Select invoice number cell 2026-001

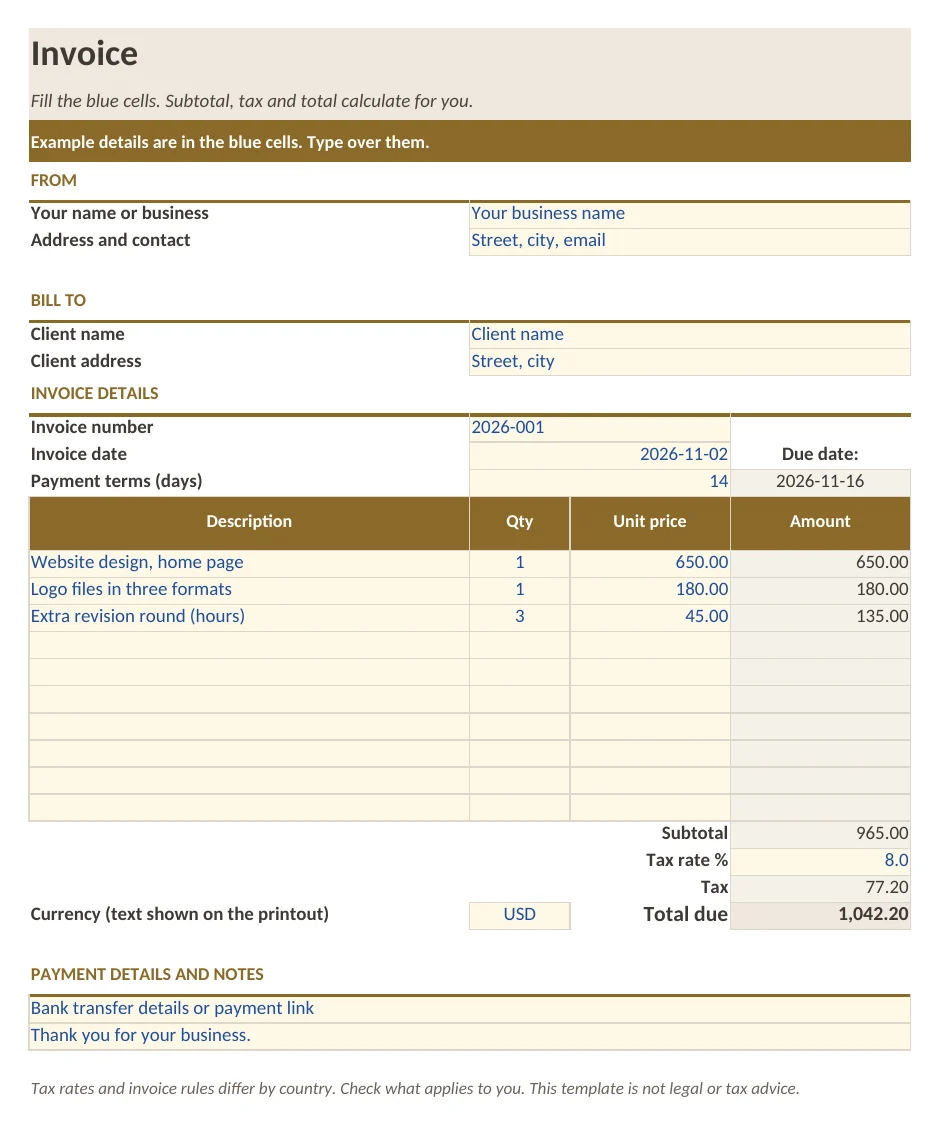pos(600,428)
